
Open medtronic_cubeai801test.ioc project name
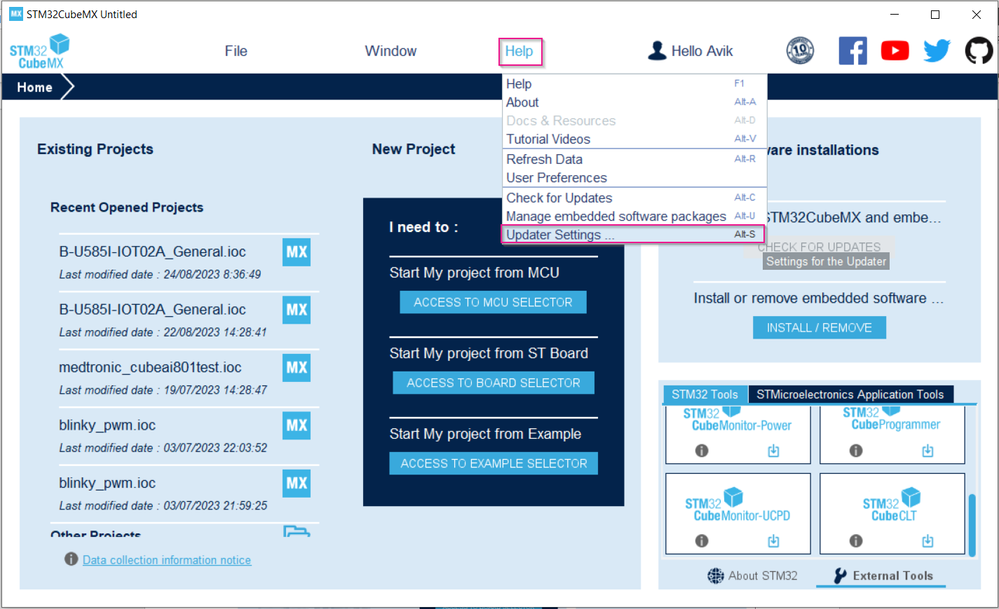point(150,368)
